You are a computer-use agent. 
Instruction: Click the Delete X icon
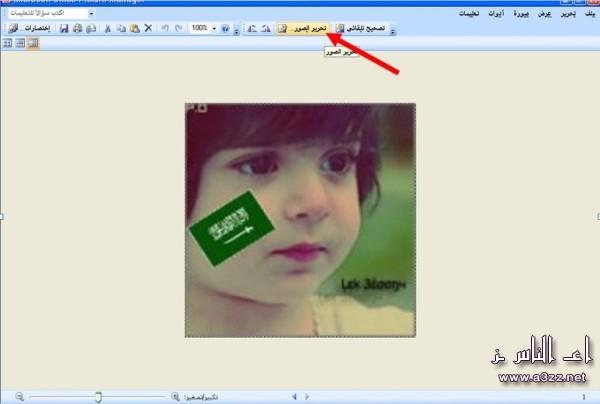pyautogui.click(x=148, y=29)
